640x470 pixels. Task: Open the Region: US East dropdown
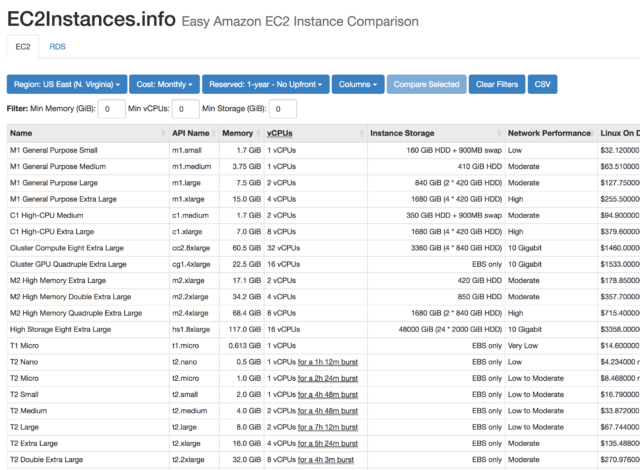69,84
